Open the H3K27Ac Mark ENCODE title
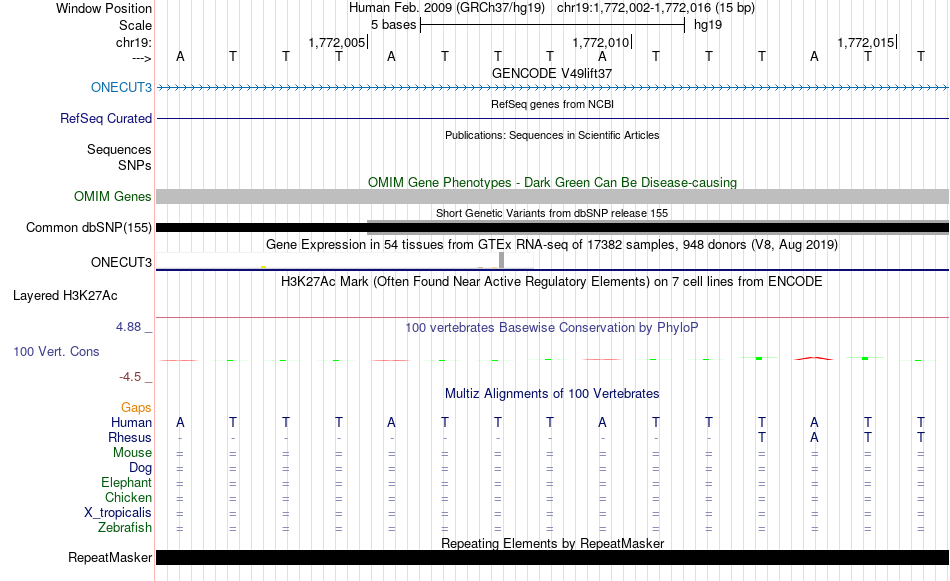950x581 pixels. [552, 282]
